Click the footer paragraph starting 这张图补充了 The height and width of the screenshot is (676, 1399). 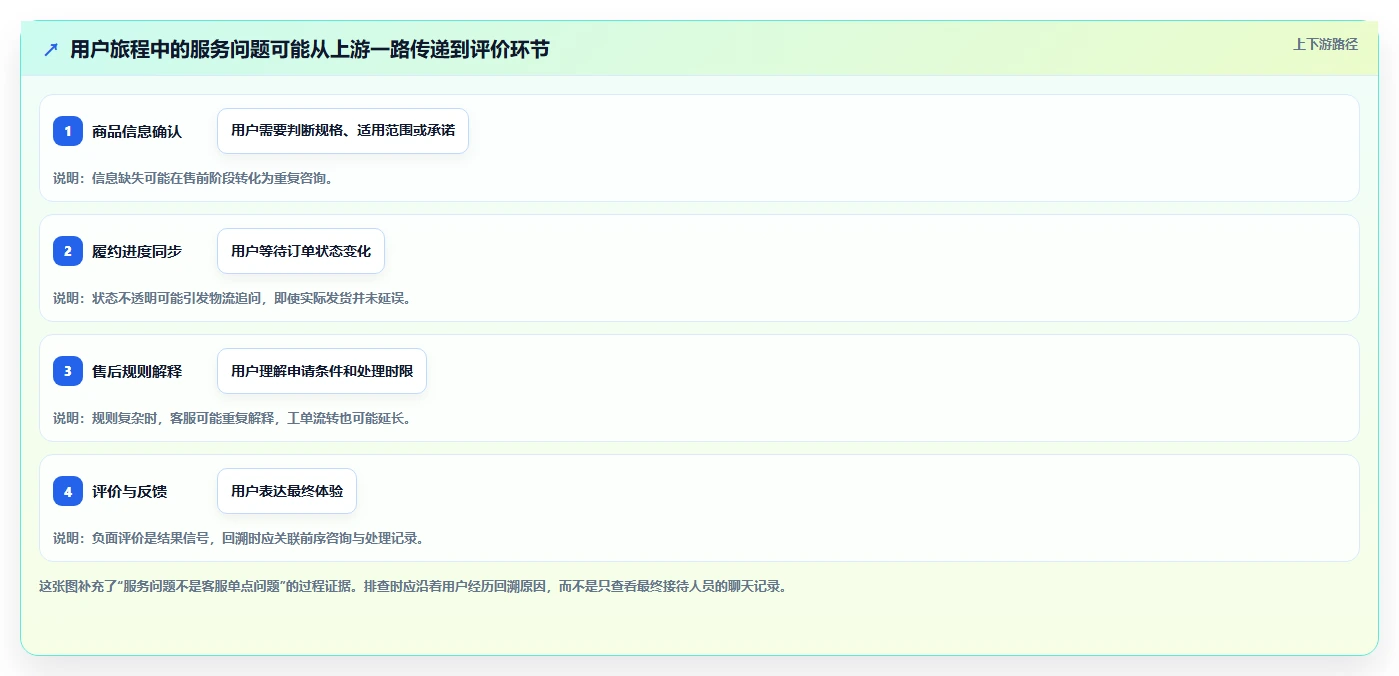coord(413,586)
